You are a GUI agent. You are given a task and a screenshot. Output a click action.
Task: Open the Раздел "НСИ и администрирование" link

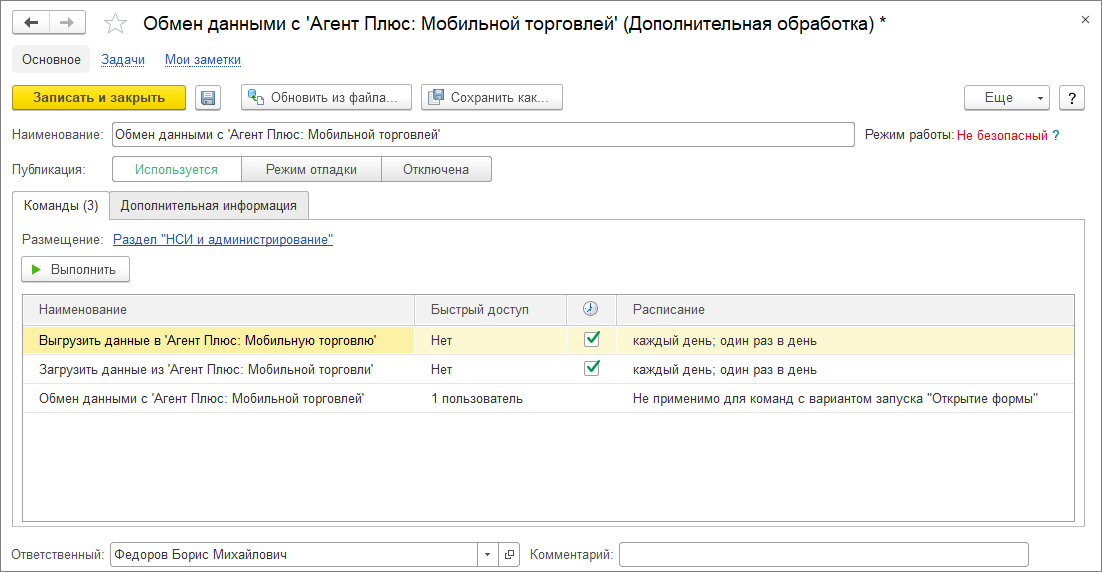pos(223,240)
